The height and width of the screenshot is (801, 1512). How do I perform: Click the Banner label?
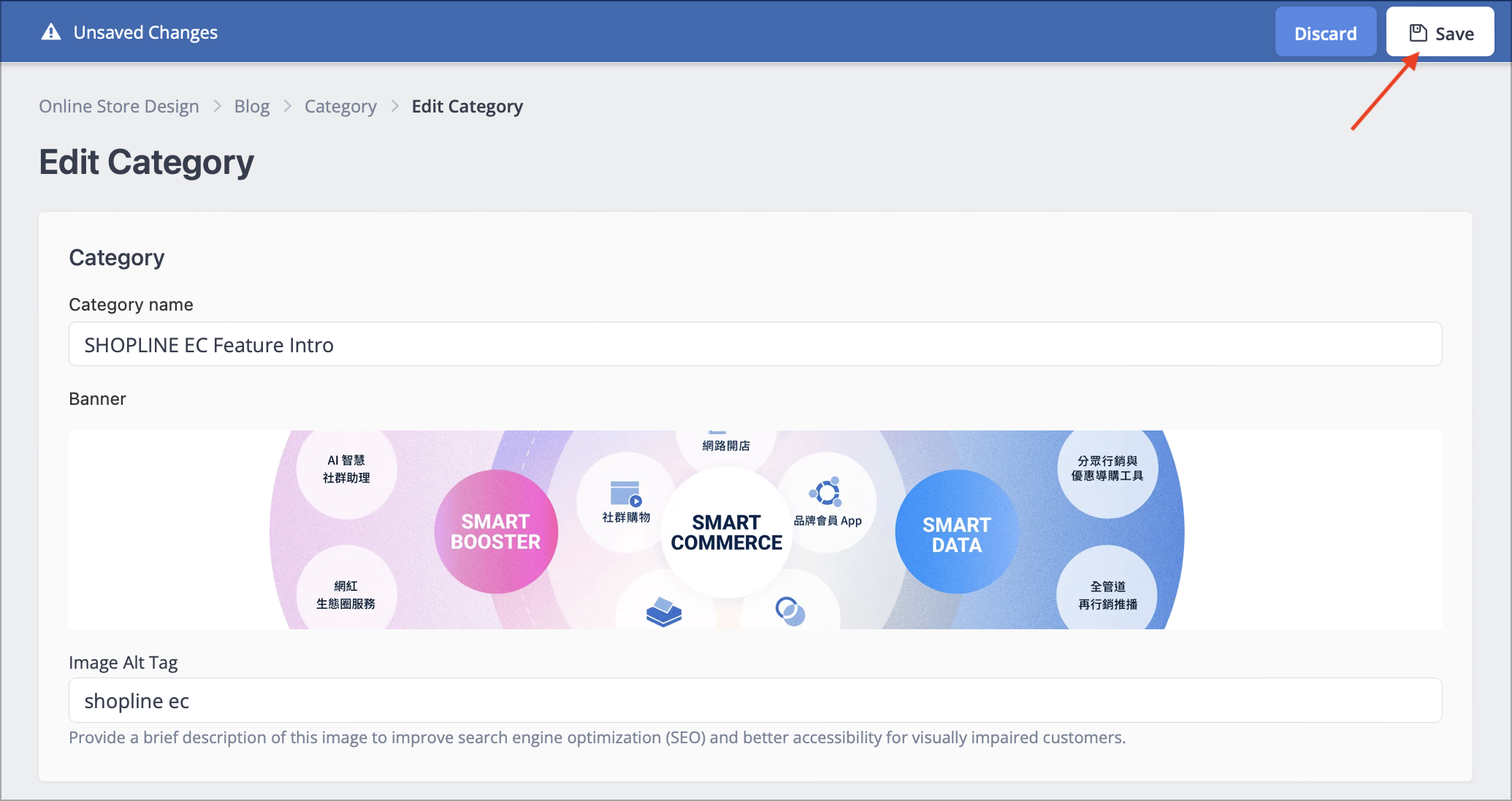pos(97,399)
